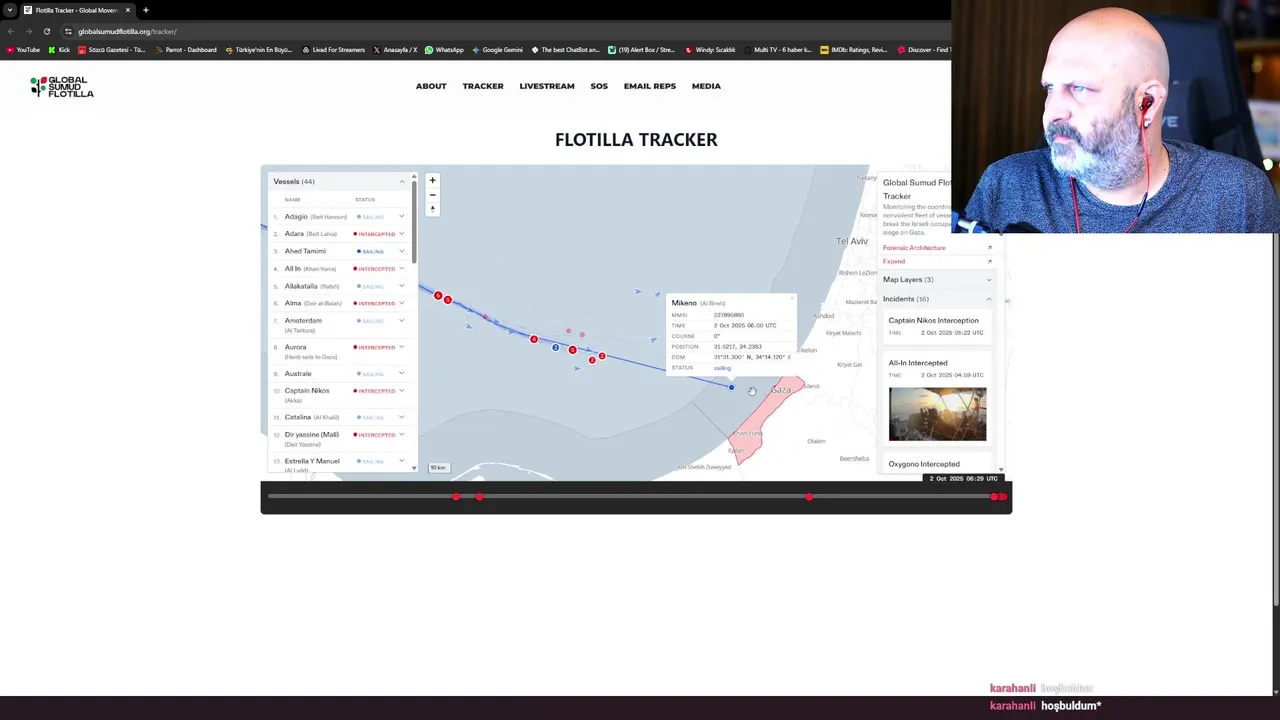Collapse the Incidents (16) section
Image resolution: width=1280 pixels, height=720 pixels.
937,299
